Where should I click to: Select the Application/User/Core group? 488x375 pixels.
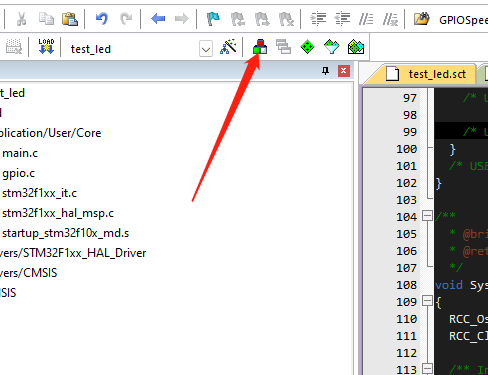[x=50, y=133]
